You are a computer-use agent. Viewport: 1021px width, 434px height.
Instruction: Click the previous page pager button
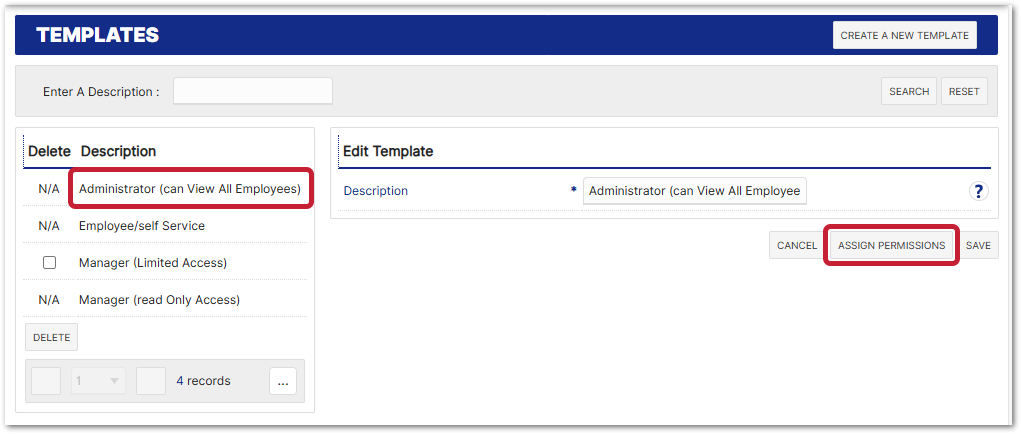point(47,381)
